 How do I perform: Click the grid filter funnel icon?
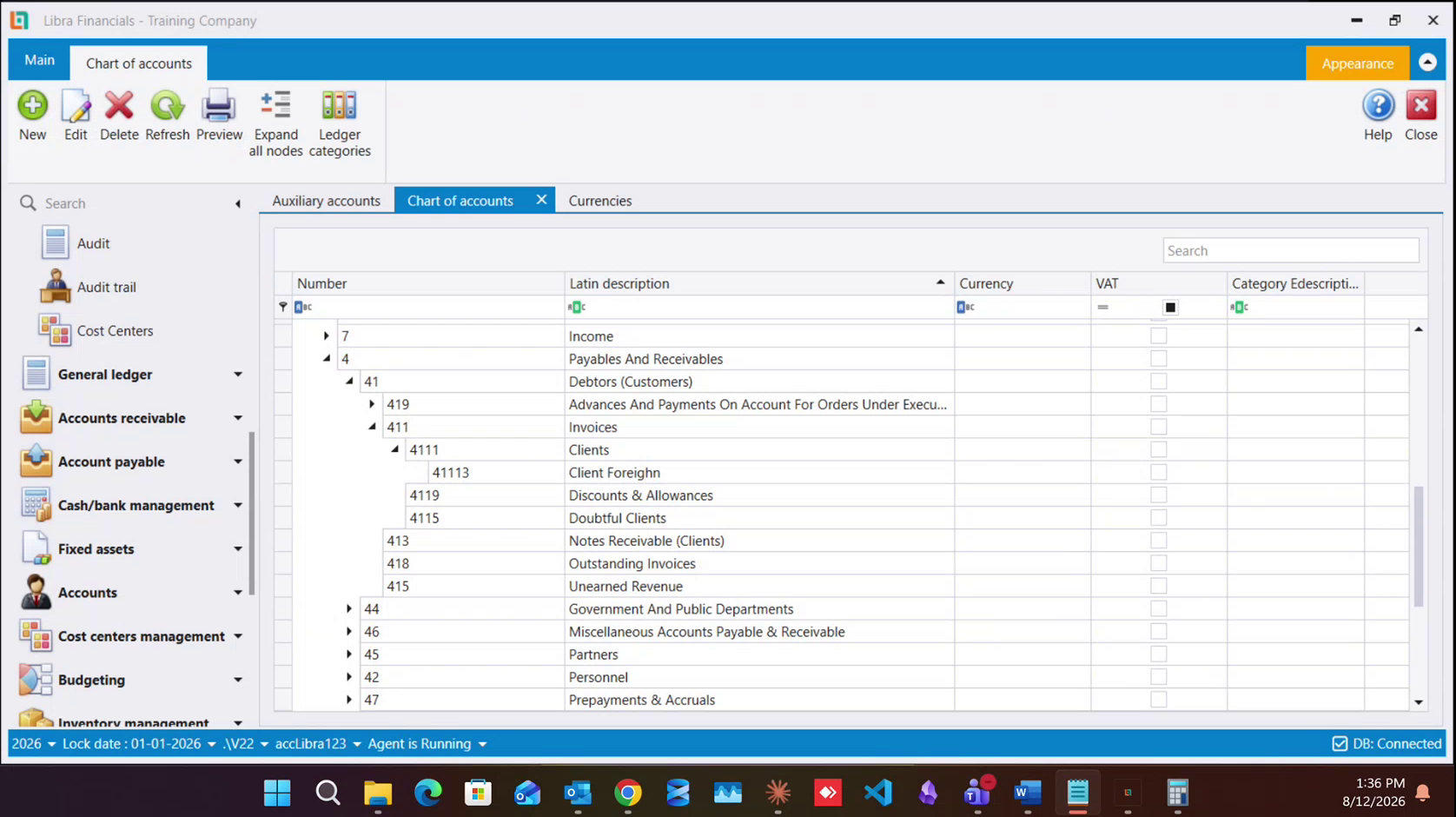click(283, 307)
